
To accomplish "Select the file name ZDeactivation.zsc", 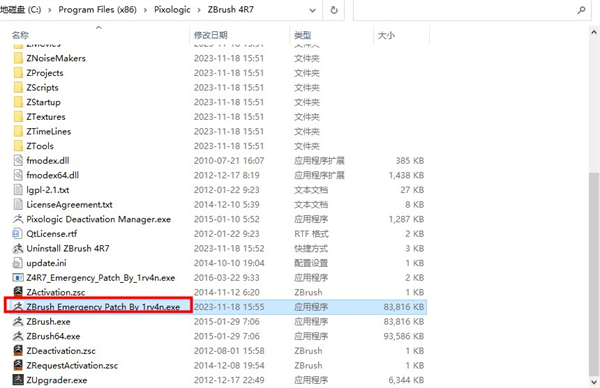I will click(x=61, y=351).
